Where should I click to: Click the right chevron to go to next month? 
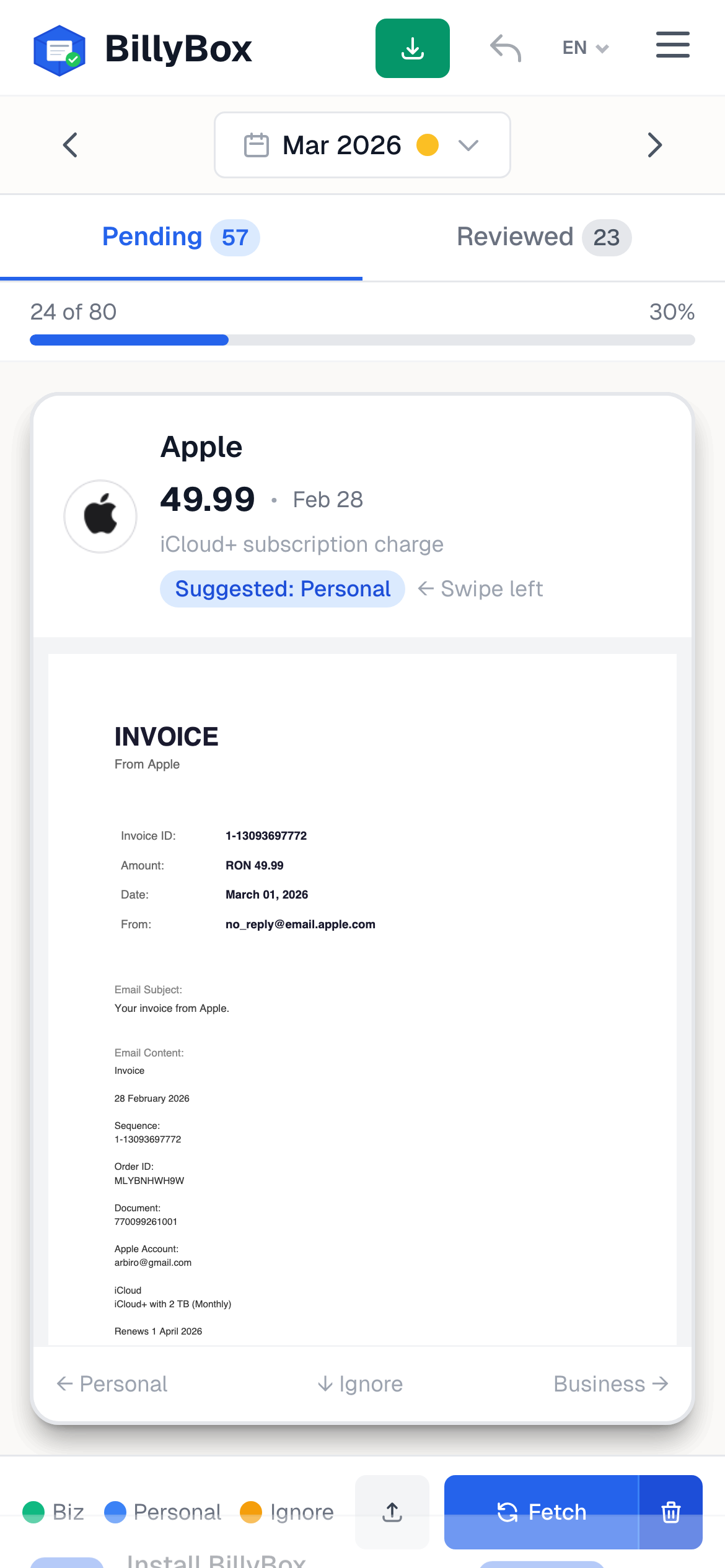point(654,144)
